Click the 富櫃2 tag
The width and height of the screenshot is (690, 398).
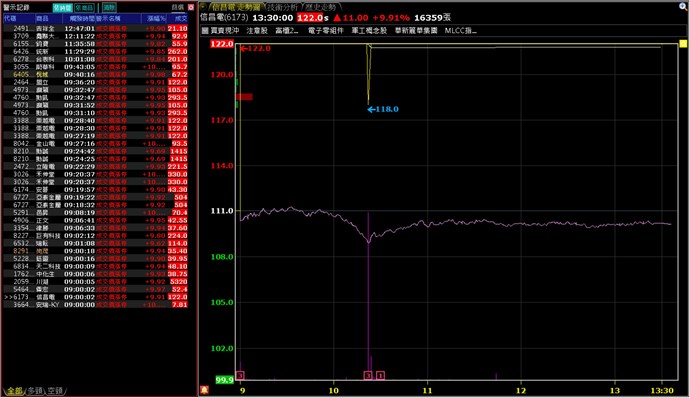coord(287,30)
